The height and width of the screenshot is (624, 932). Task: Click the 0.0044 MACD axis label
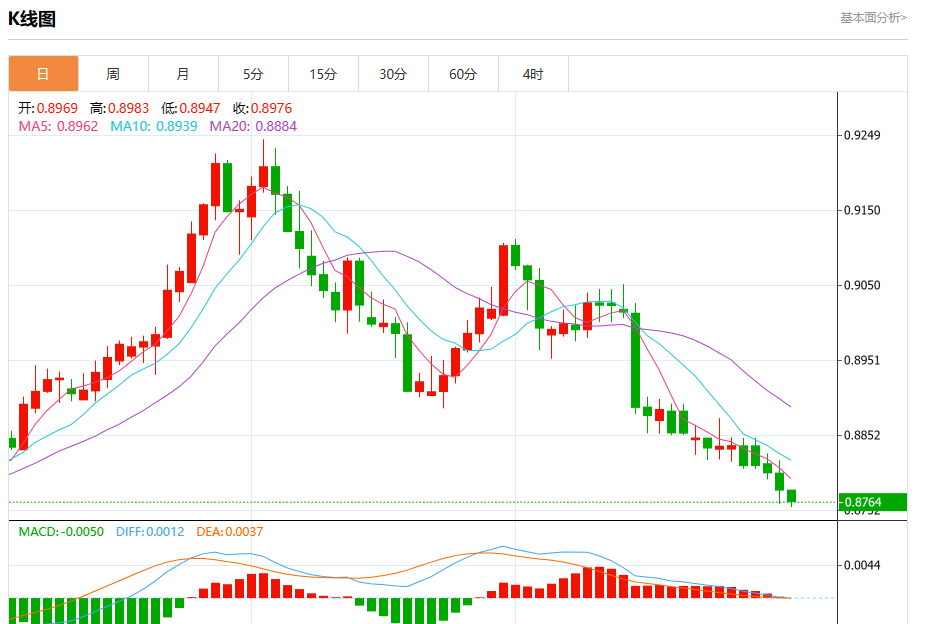862,565
